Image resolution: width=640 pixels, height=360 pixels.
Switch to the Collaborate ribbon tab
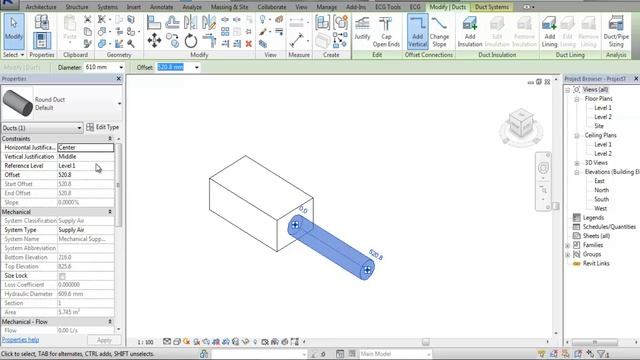271,7
